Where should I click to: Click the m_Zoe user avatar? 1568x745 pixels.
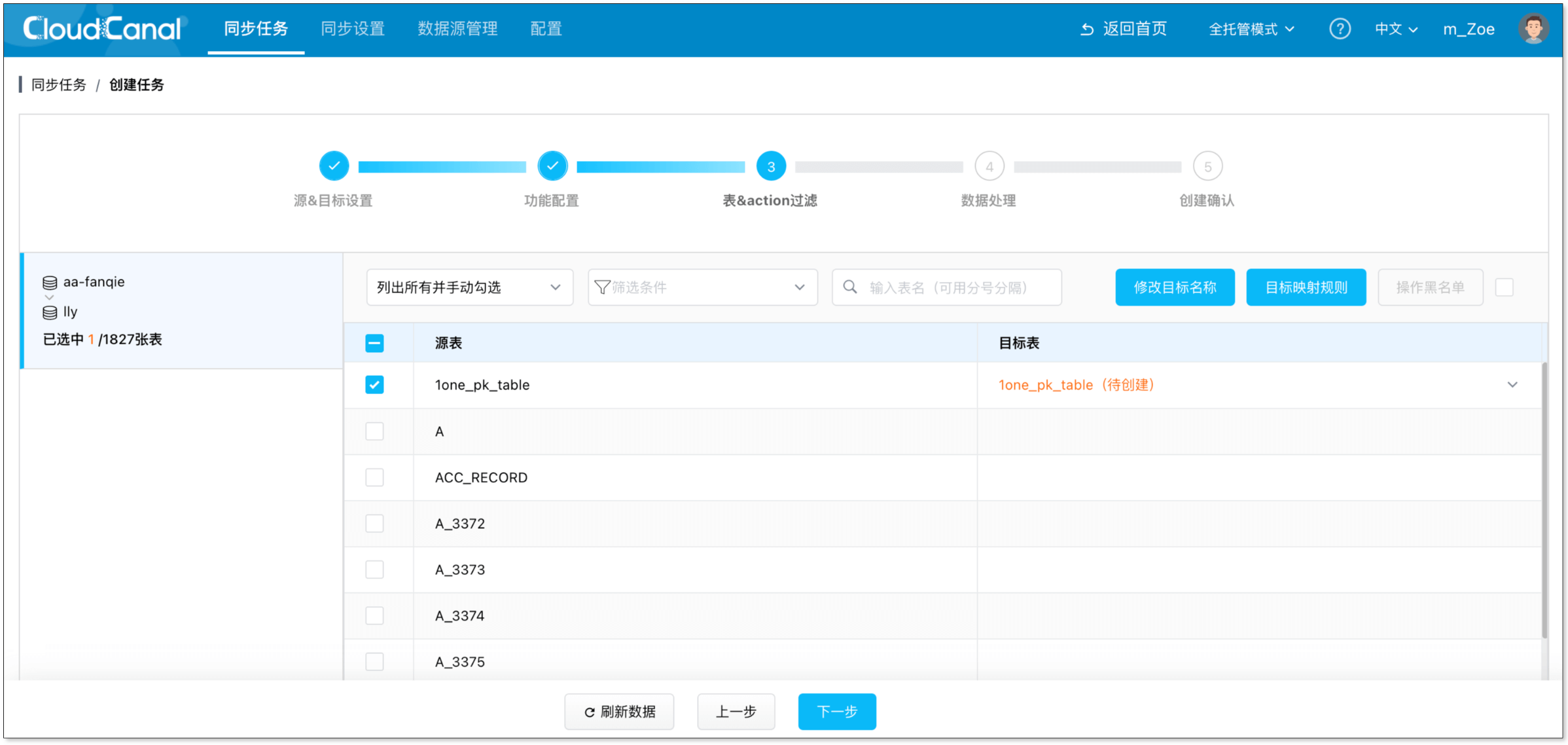click(1534, 27)
